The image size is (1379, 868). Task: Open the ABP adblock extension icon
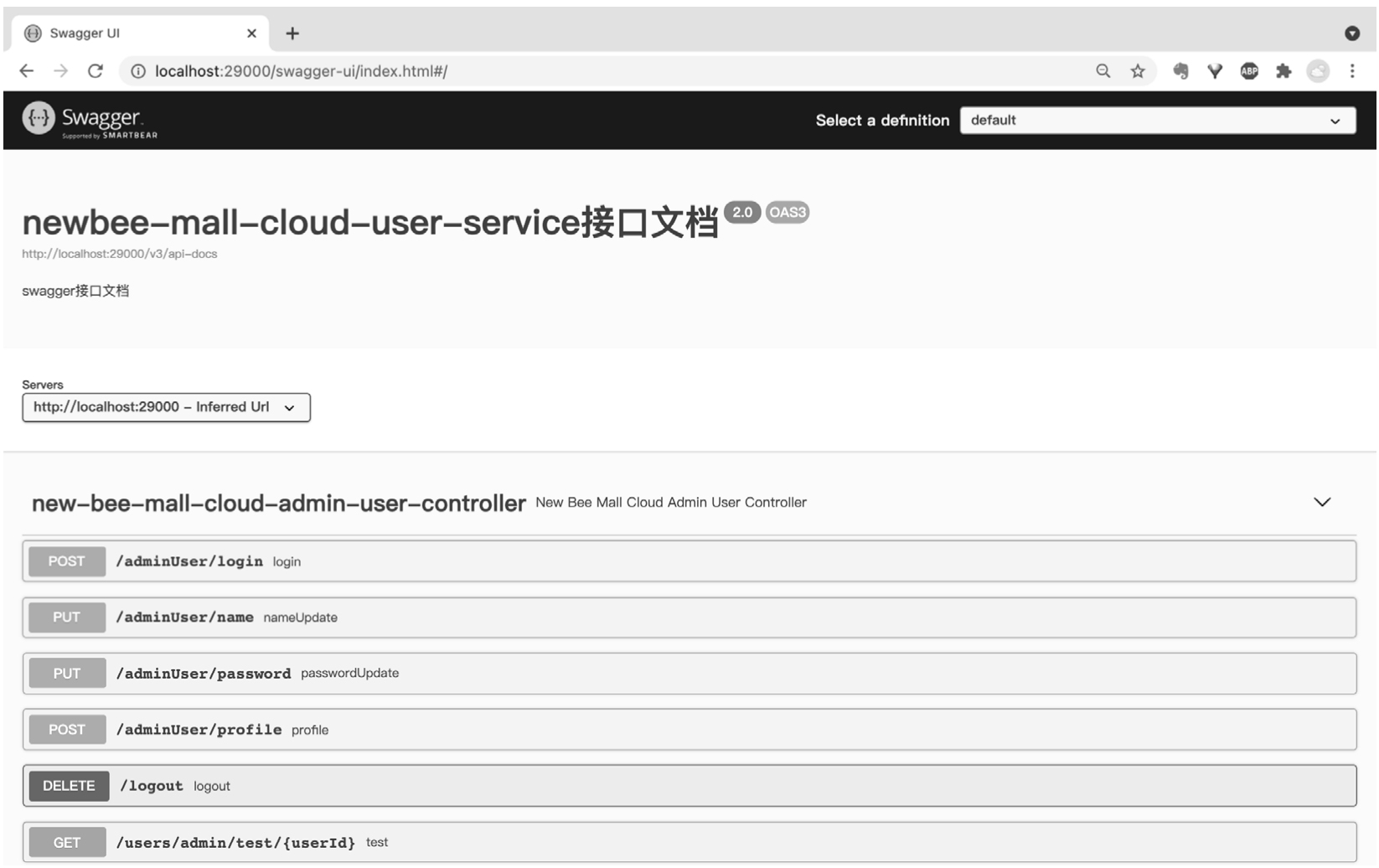(1249, 71)
